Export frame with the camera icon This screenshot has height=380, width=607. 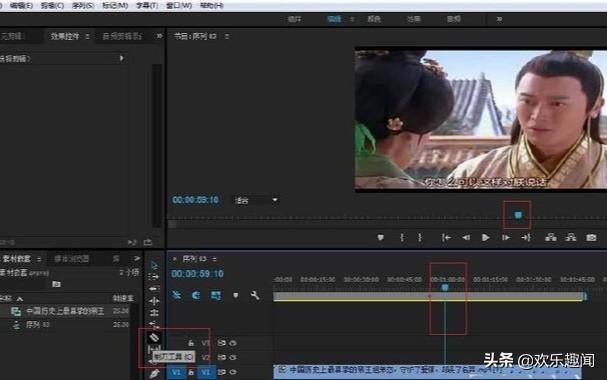click(x=591, y=238)
